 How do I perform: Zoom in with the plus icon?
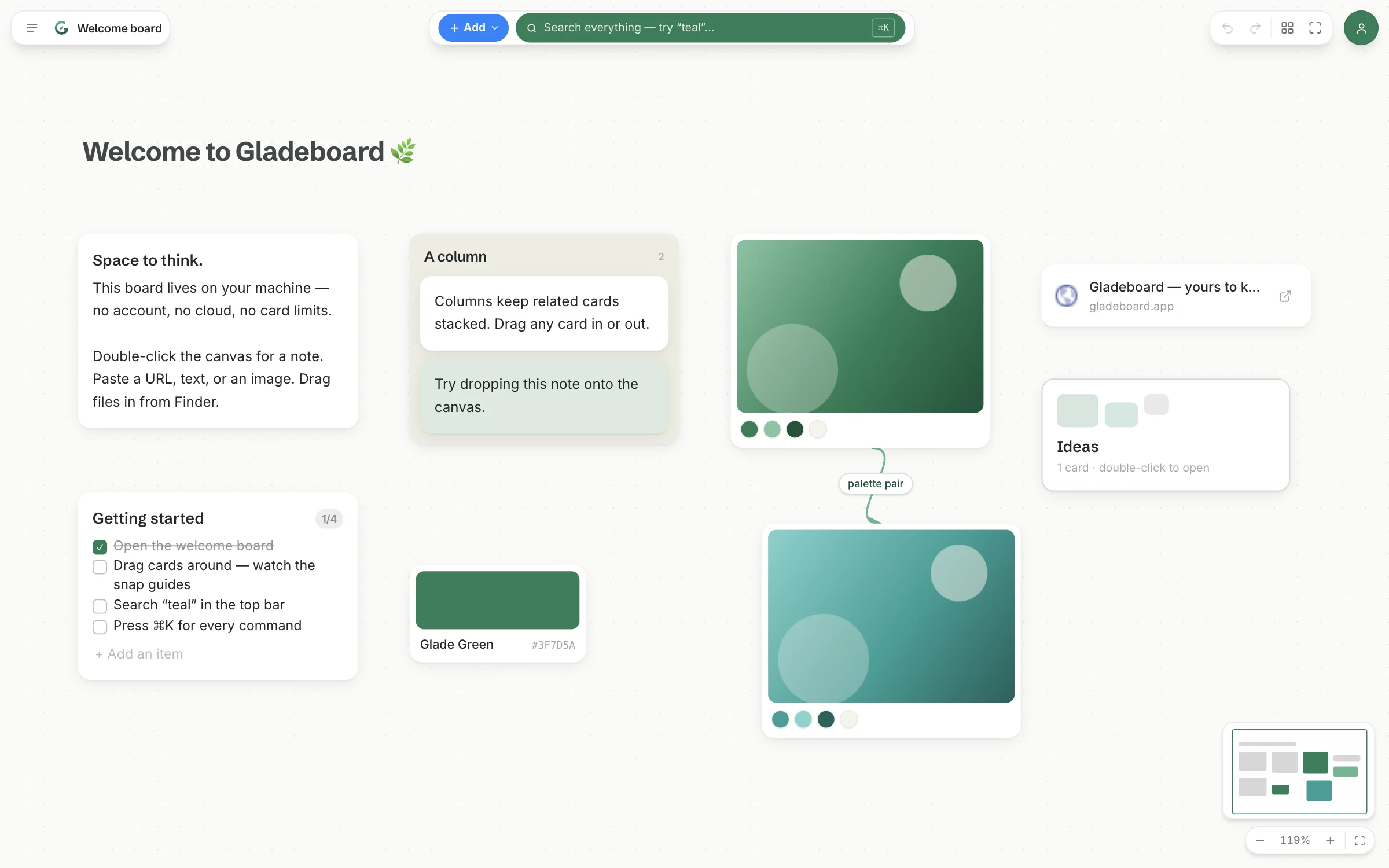(1331, 841)
